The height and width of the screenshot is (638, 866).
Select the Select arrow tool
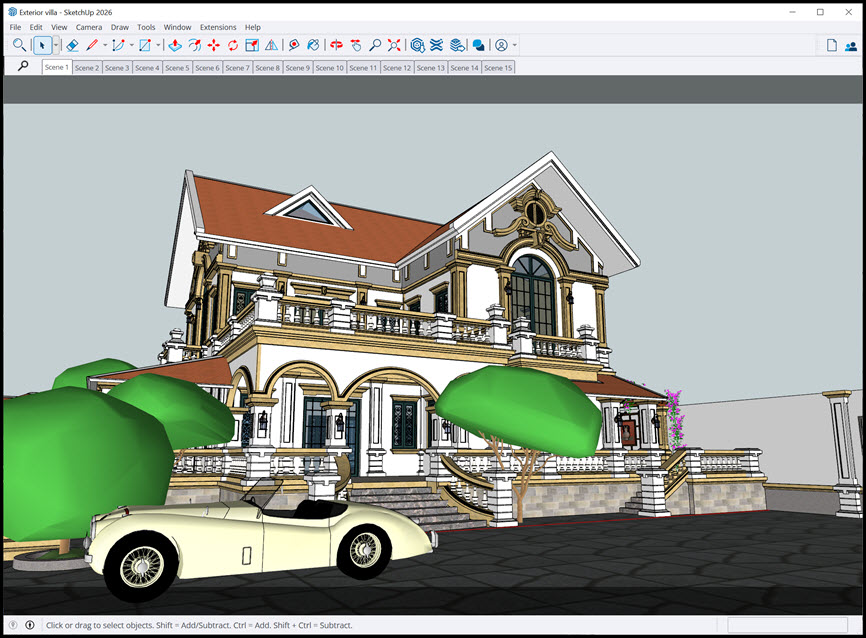pos(42,45)
